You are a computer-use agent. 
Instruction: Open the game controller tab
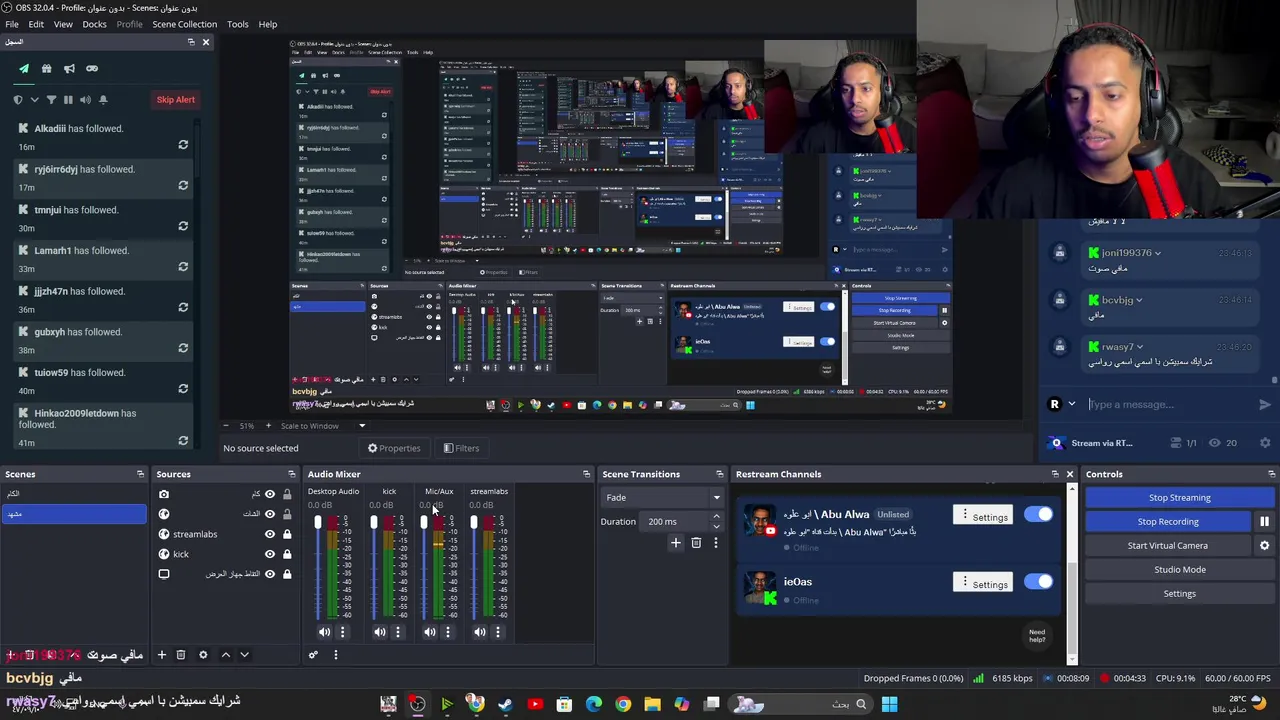(x=92, y=69)
